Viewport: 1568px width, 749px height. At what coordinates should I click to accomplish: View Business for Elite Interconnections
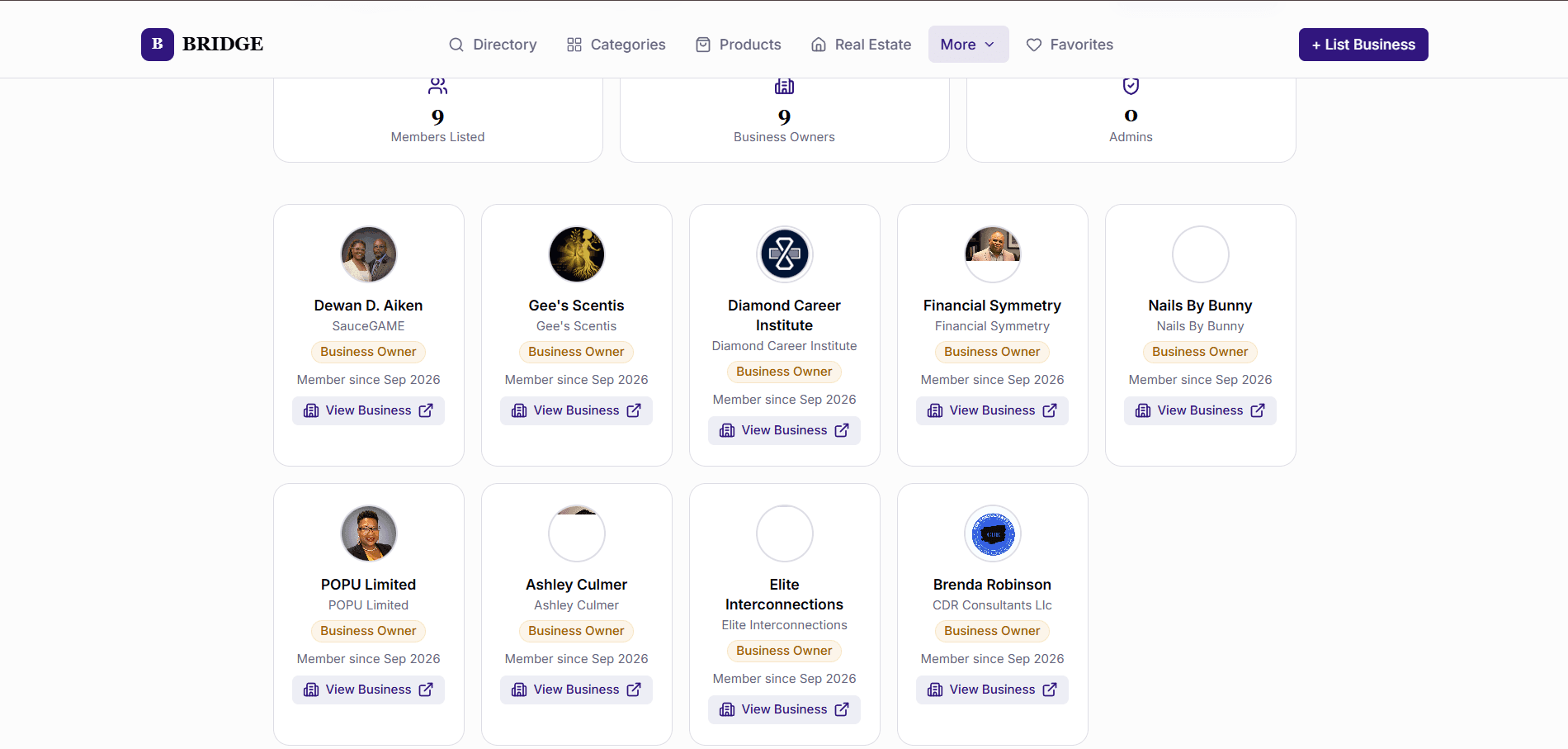(x=784, y=709)
